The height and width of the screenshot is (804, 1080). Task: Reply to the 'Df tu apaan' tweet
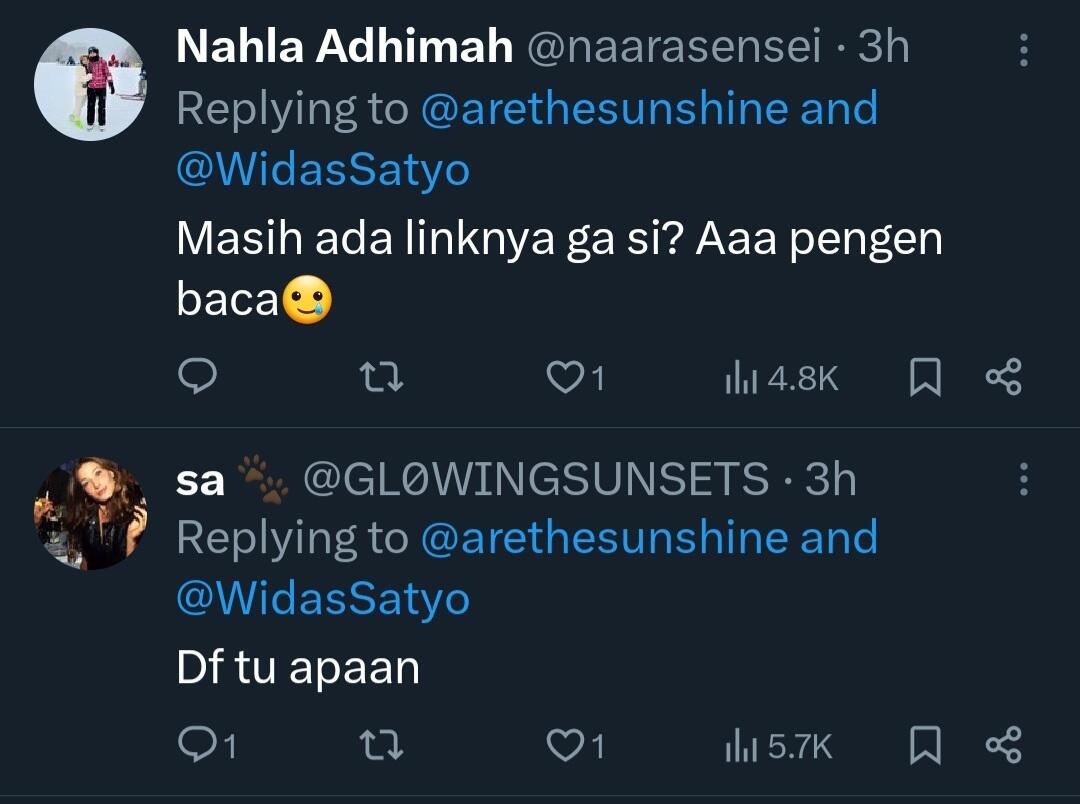(198, 745)
